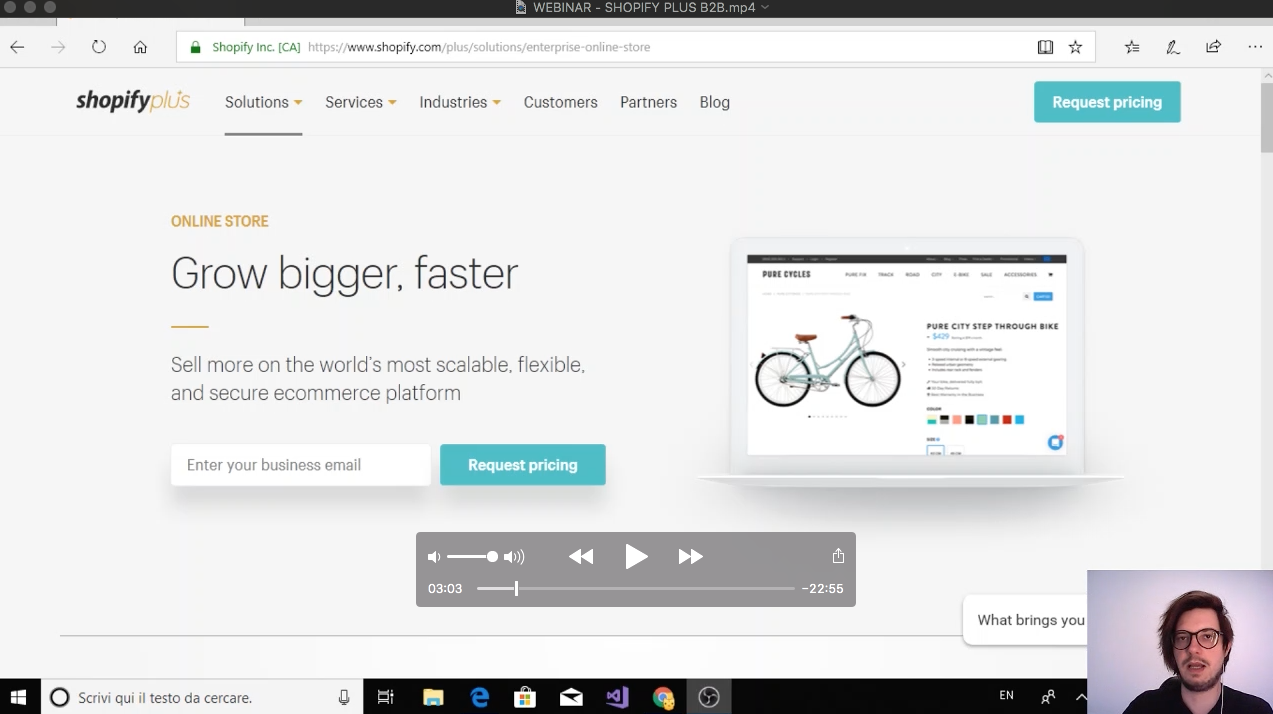Screen dimensions: 1273x714
Task: Click header Request pricing button
Action: (1107, 102)
